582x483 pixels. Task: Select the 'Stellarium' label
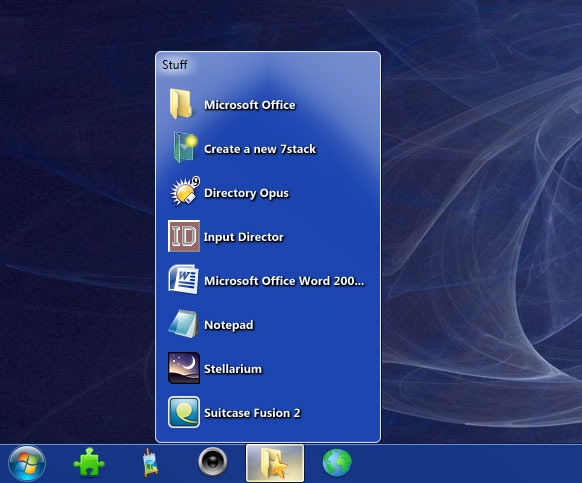tap(233, 369)
